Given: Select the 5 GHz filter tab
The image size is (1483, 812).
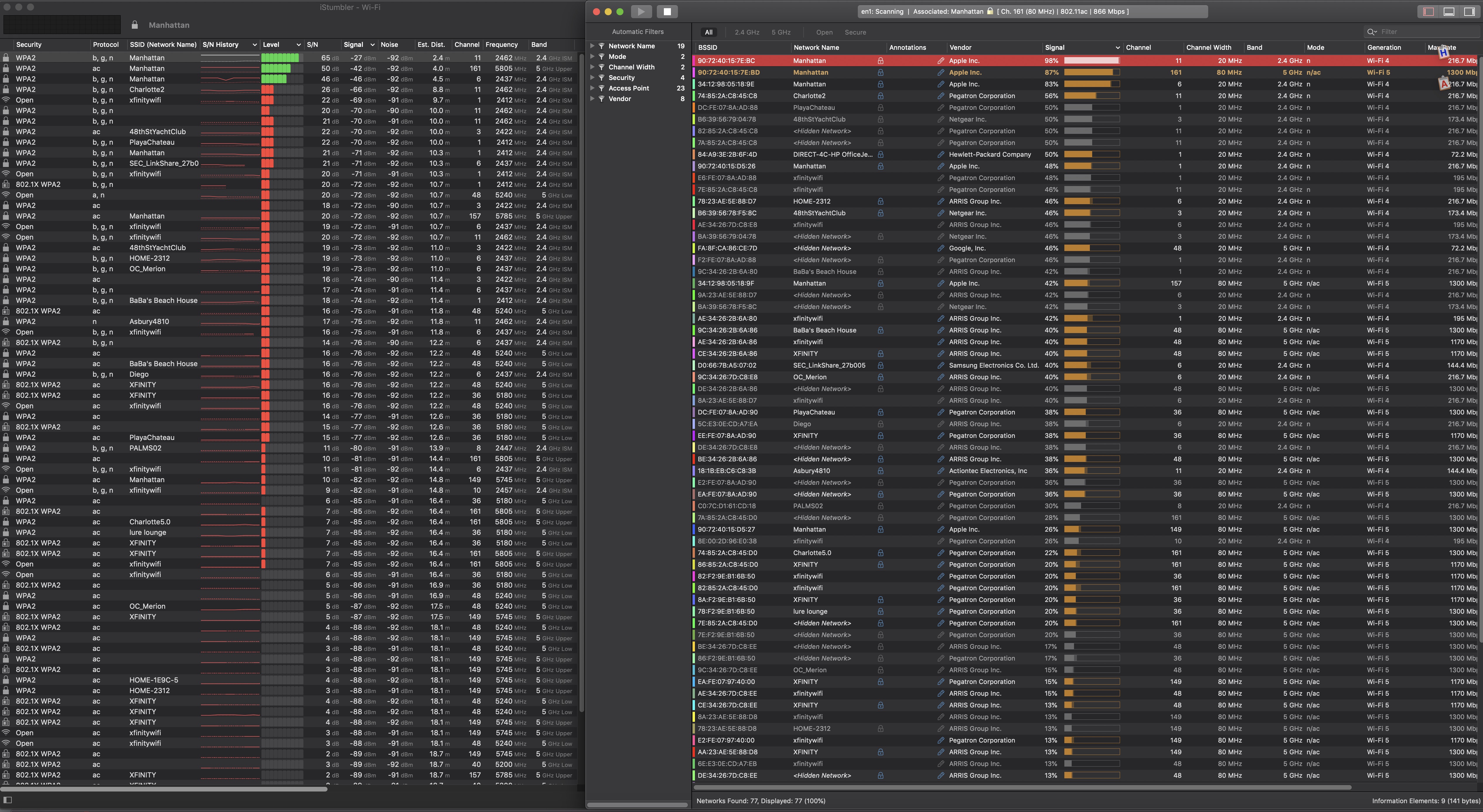Looking at the screenshot, I should tap(781, 32).
